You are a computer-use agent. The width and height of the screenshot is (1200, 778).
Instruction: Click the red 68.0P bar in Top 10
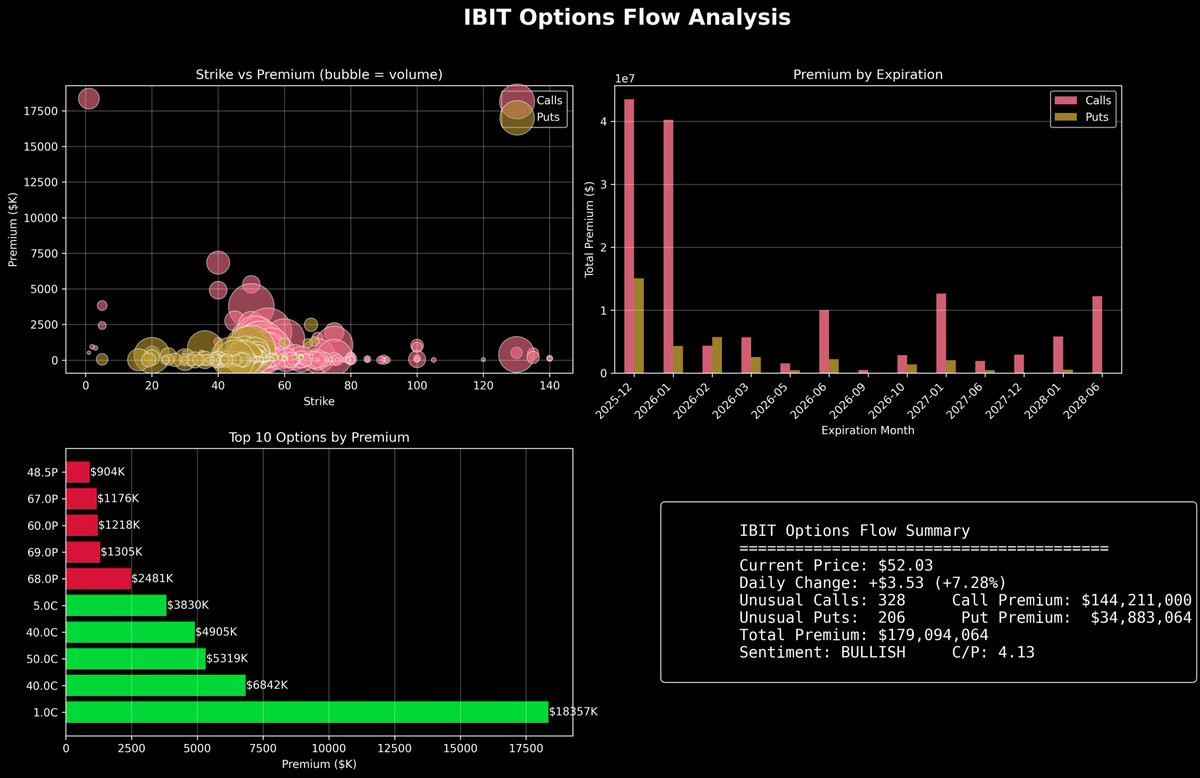[98, 578]
